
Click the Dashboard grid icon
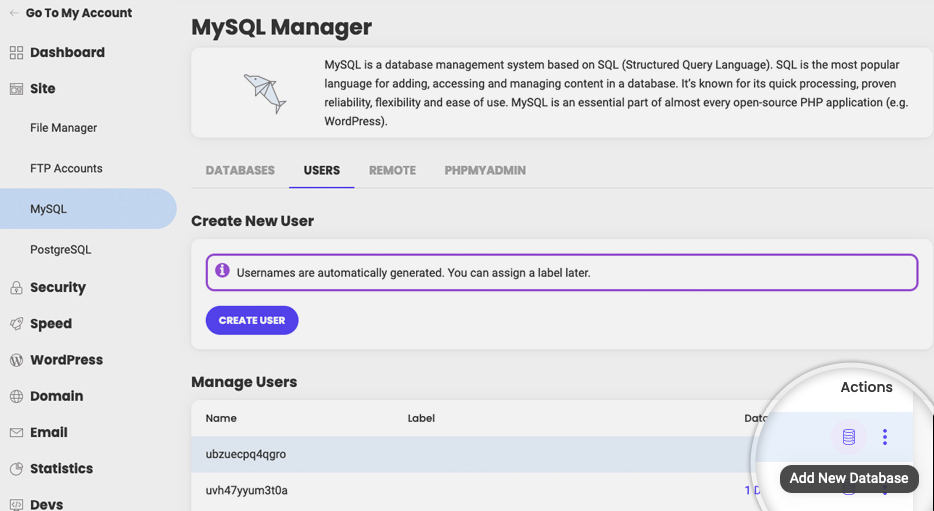(16, 52)
